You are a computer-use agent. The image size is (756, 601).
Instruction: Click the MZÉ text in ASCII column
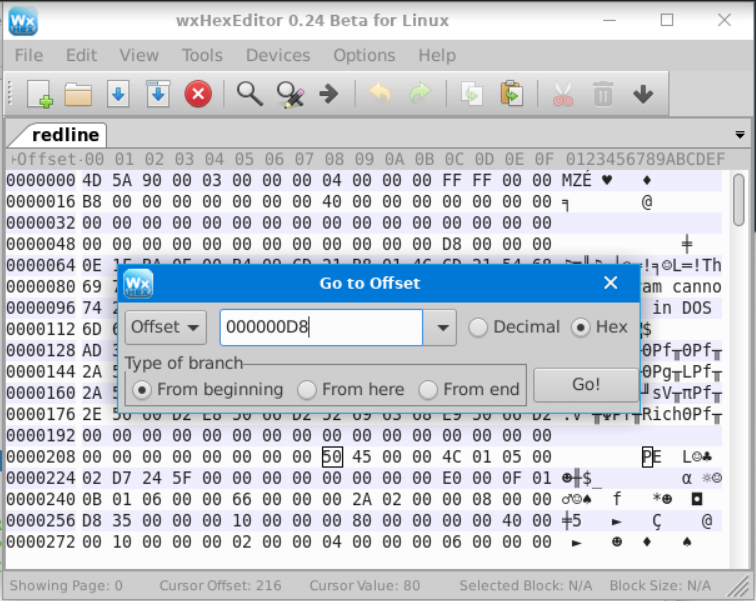(577, 181)
